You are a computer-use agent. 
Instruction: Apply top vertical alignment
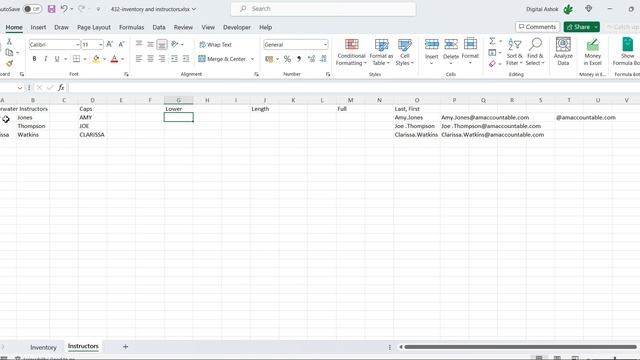coord(139,44)
